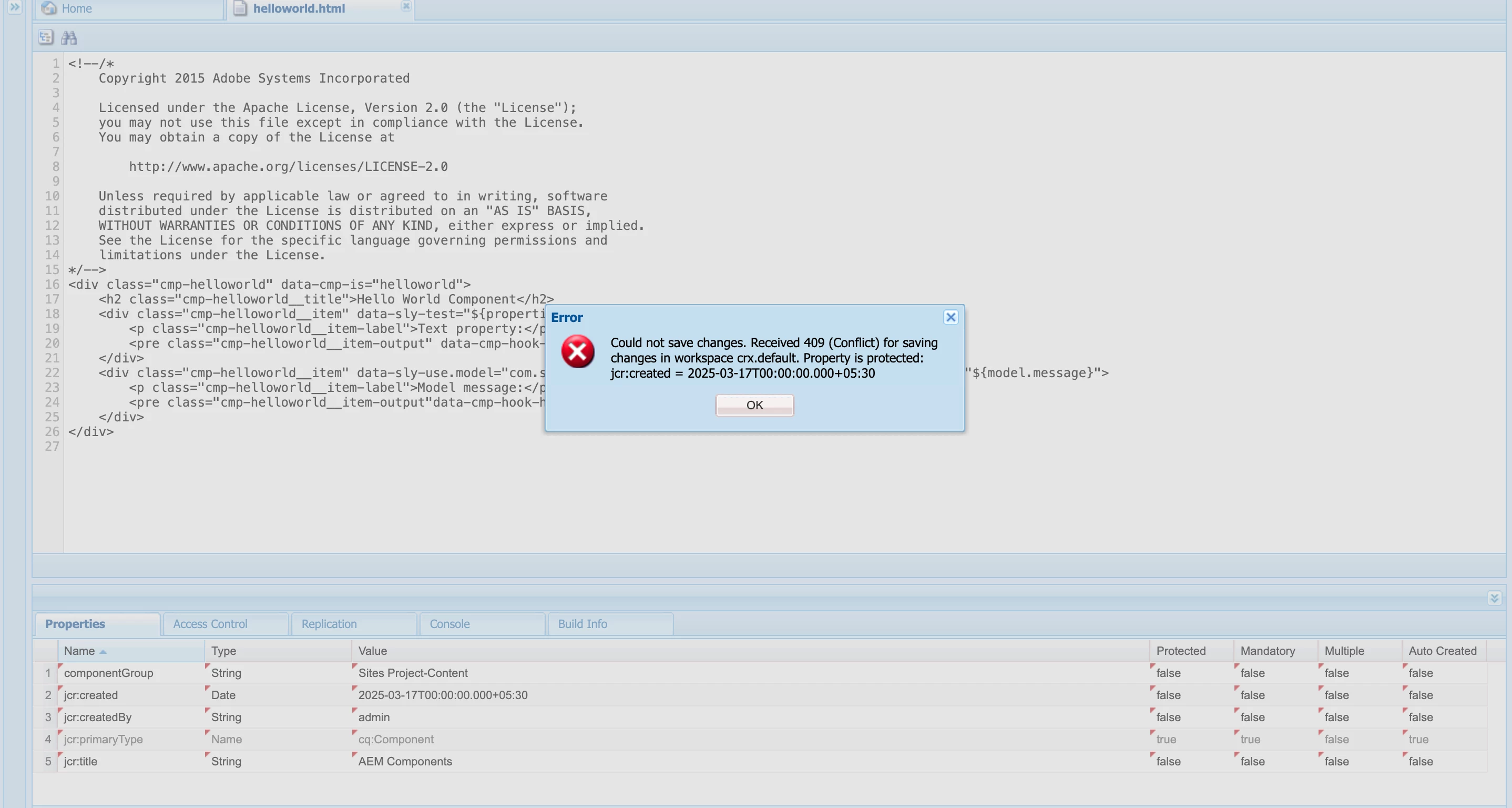
Task: Select the jcr:created property row
Action: click(x=91, y=695)
